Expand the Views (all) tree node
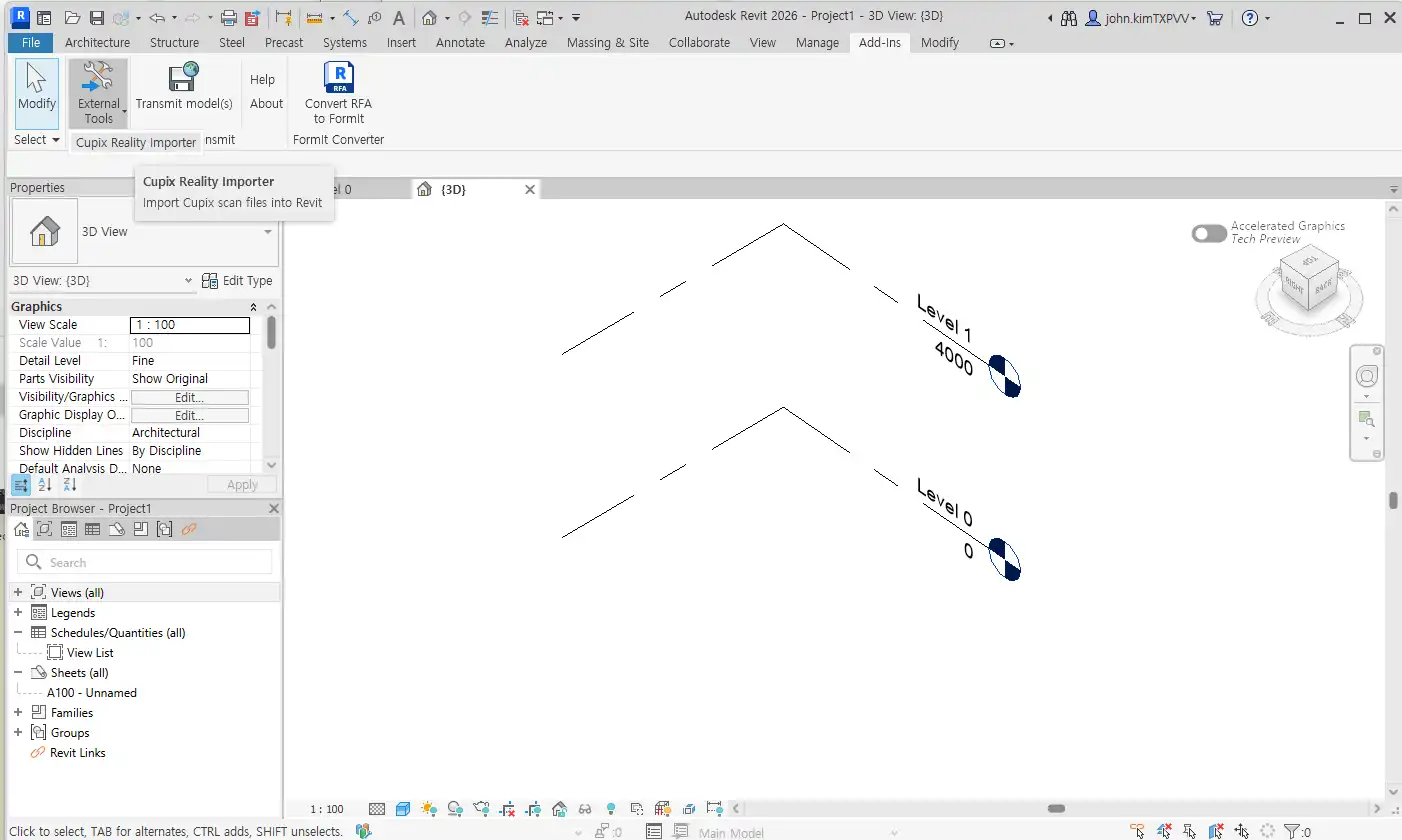This screenshot has width=1402, height=840. pos(18,593)
